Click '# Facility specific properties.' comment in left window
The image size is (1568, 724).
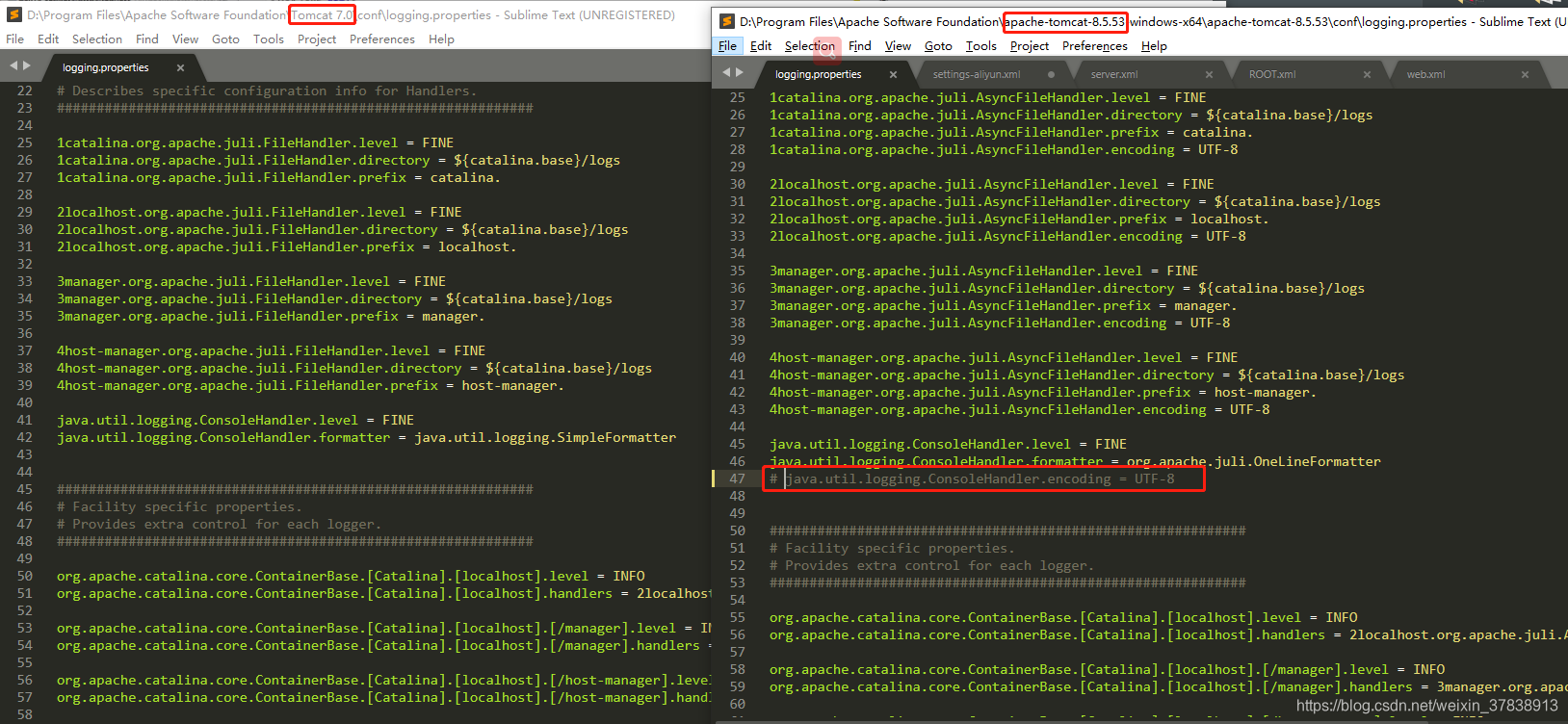coord(179,506)
